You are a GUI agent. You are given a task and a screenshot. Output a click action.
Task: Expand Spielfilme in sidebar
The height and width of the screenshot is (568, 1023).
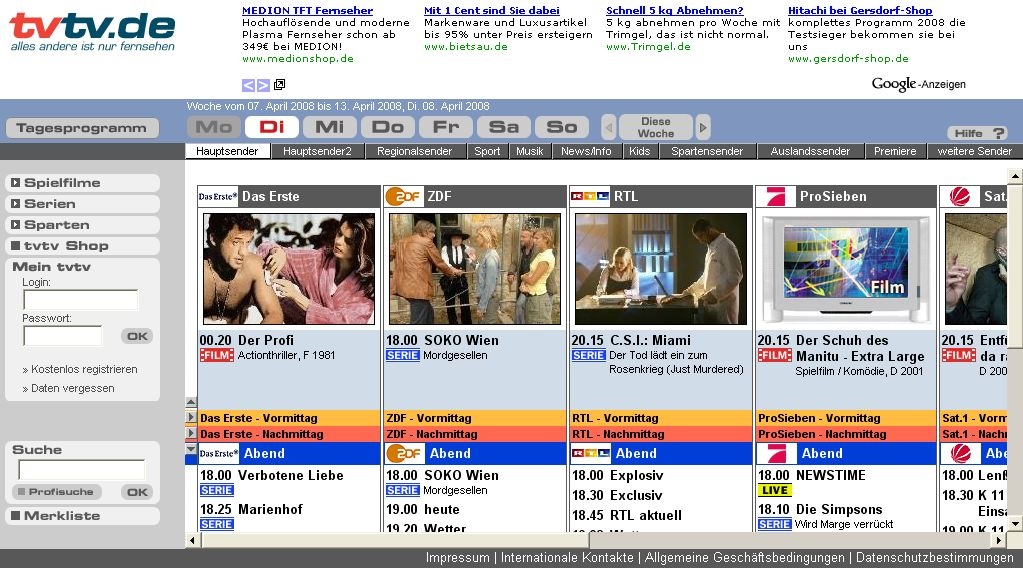(82, 183)
